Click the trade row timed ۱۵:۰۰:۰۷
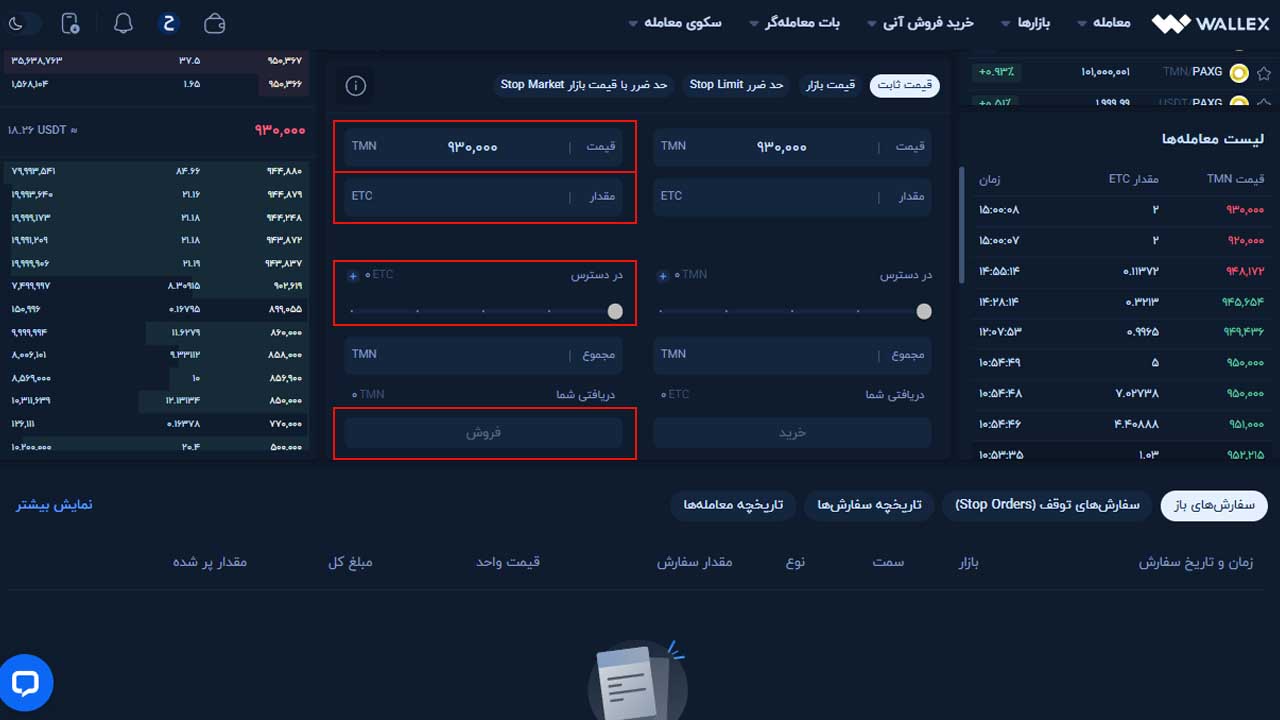The height and width of the screenshot is (720, 1280). 1122,241
